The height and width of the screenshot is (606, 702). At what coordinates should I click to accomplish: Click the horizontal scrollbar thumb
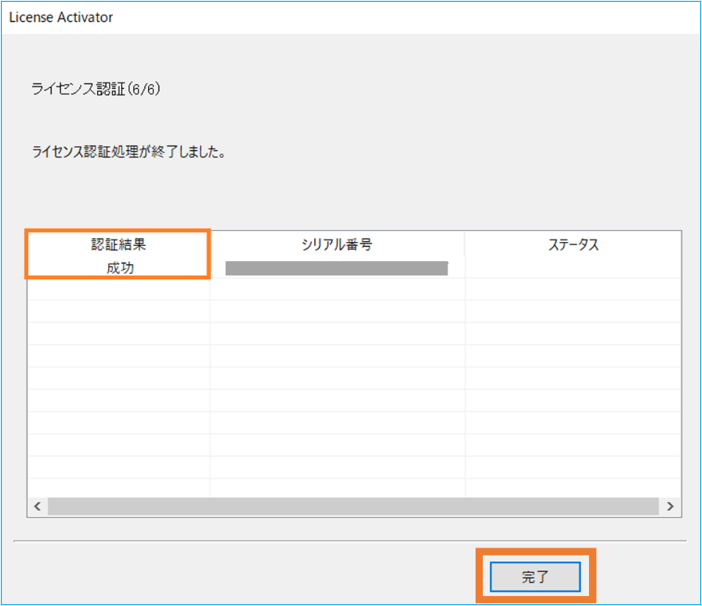coord(352,507)
